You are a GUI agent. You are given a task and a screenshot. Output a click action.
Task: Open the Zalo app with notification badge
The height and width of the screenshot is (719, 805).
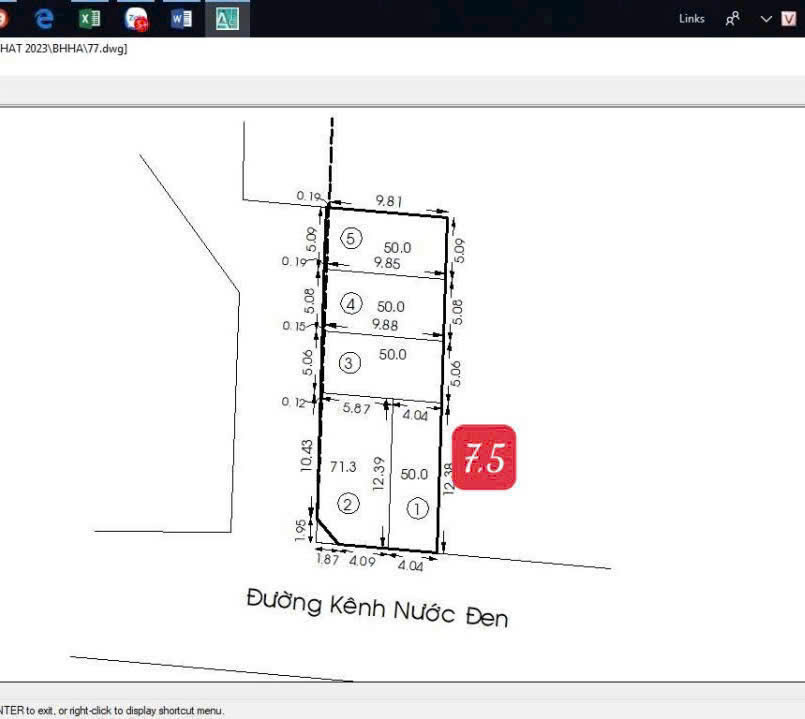click(136, 18)
